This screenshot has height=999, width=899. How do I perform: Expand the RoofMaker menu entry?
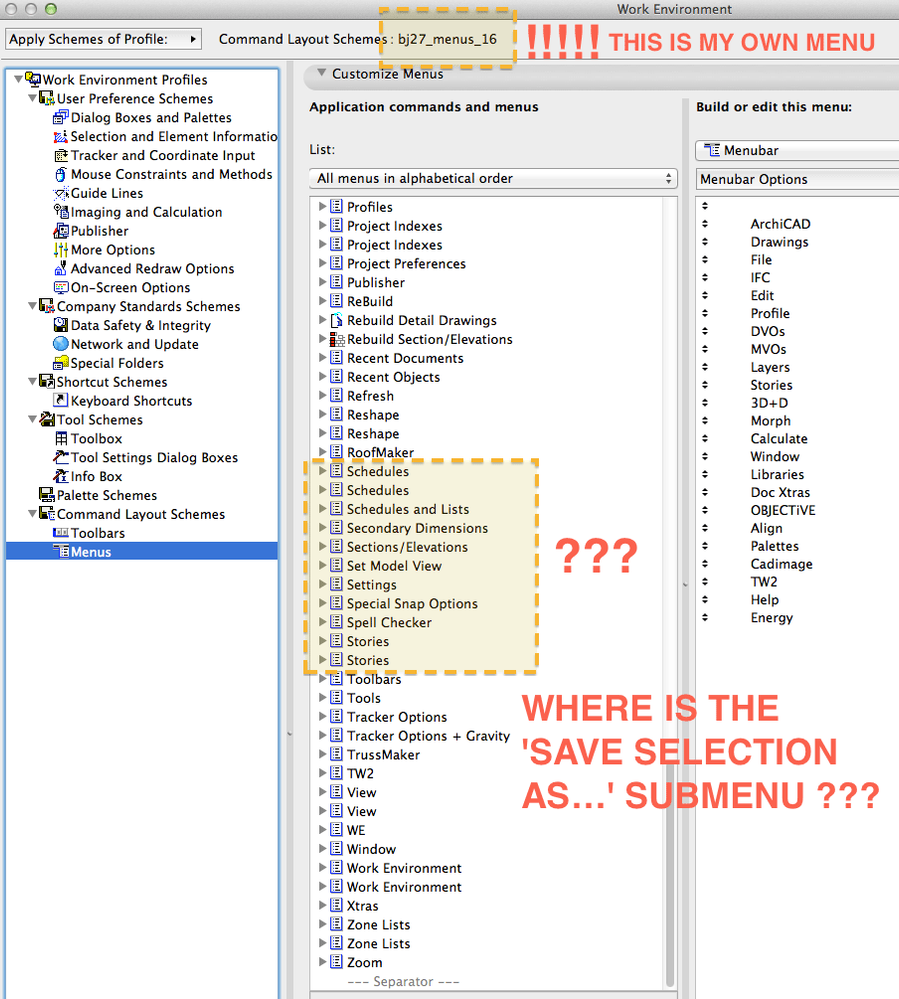(321, 452)
